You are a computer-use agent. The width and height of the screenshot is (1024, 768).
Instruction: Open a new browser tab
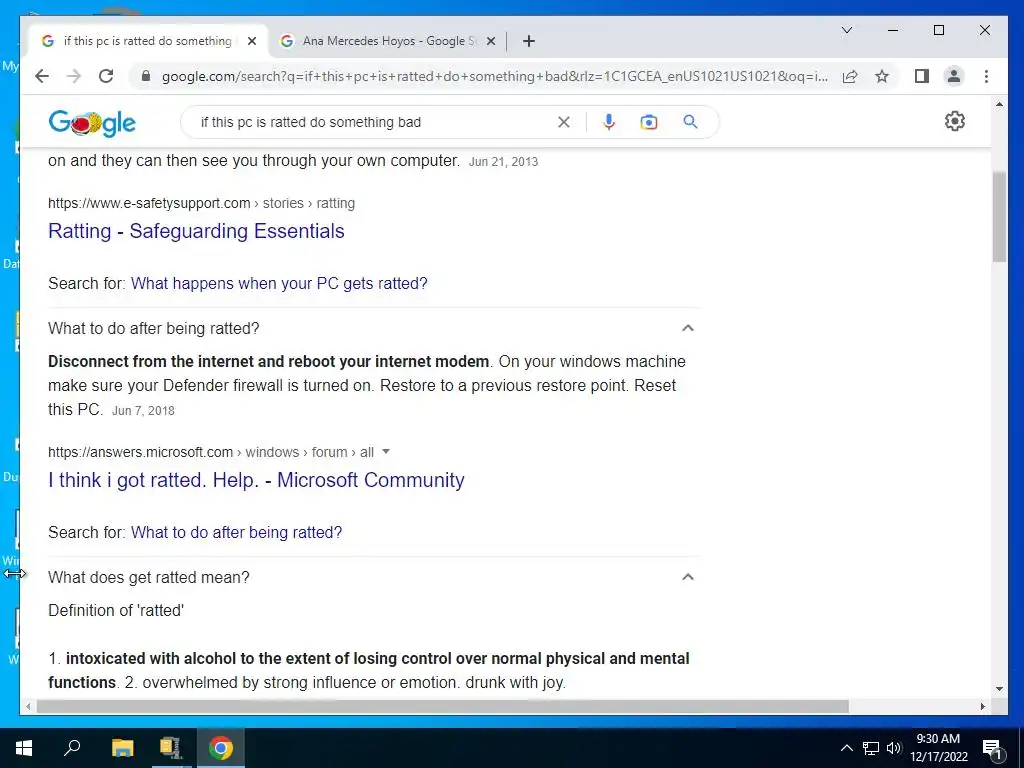click(529, 41)
